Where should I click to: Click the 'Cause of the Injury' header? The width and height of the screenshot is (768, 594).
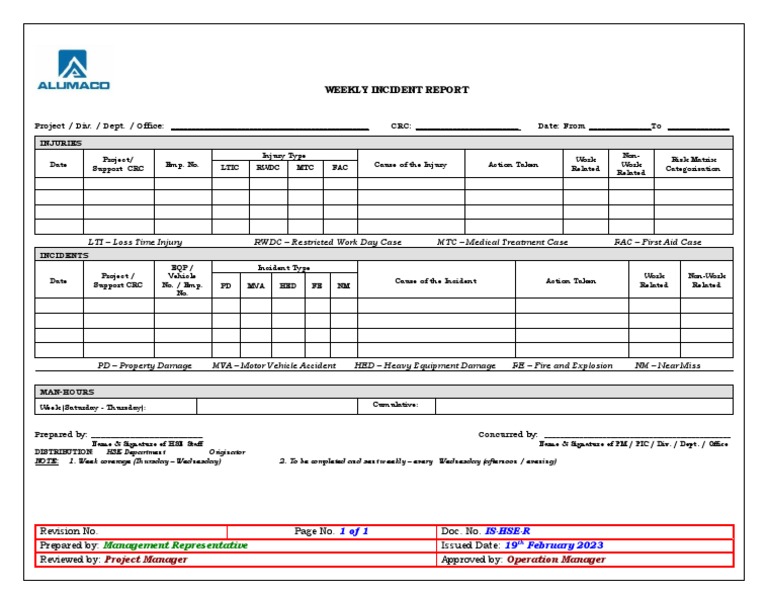410,164
